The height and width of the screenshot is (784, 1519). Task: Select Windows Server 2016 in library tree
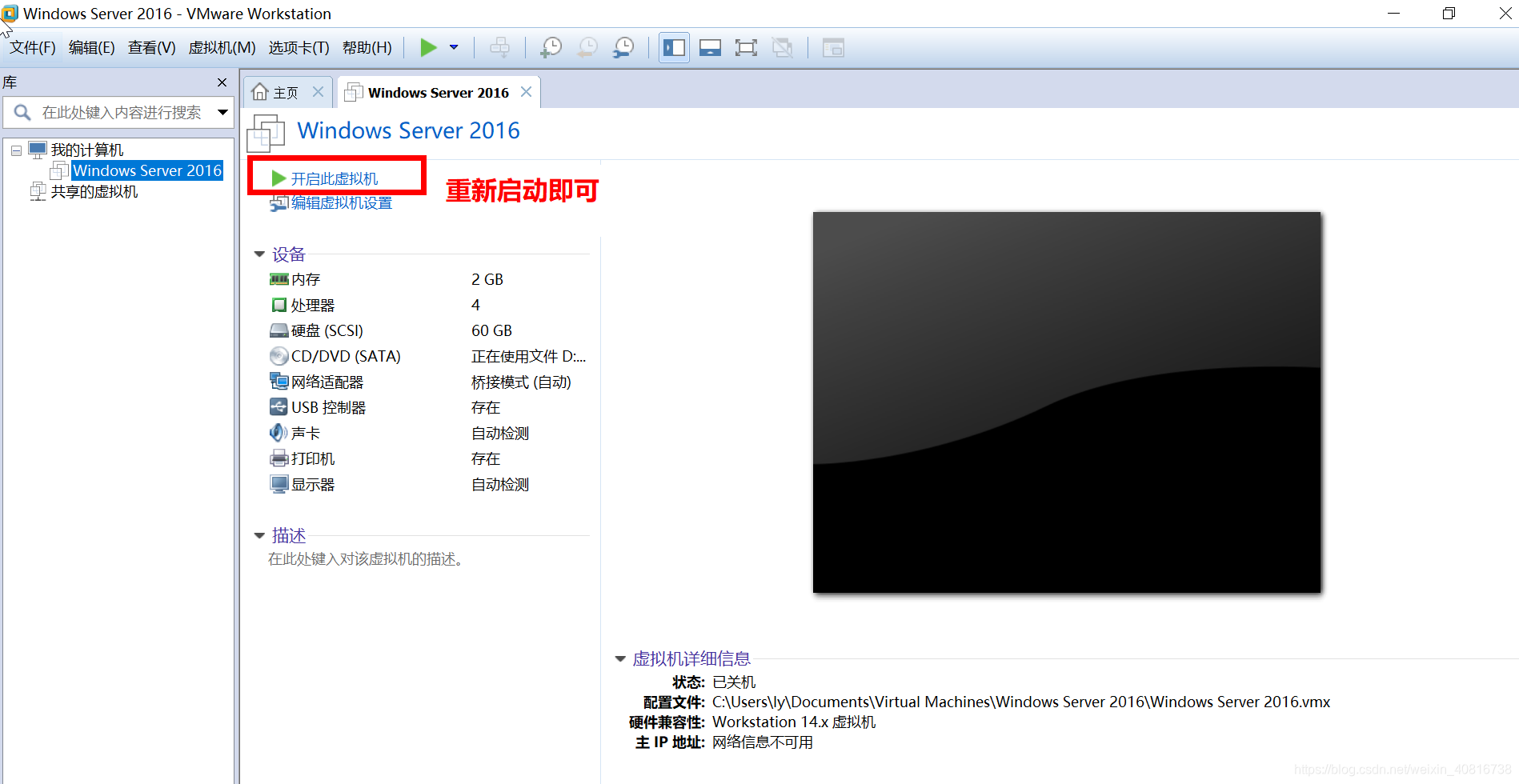point(147,170)
